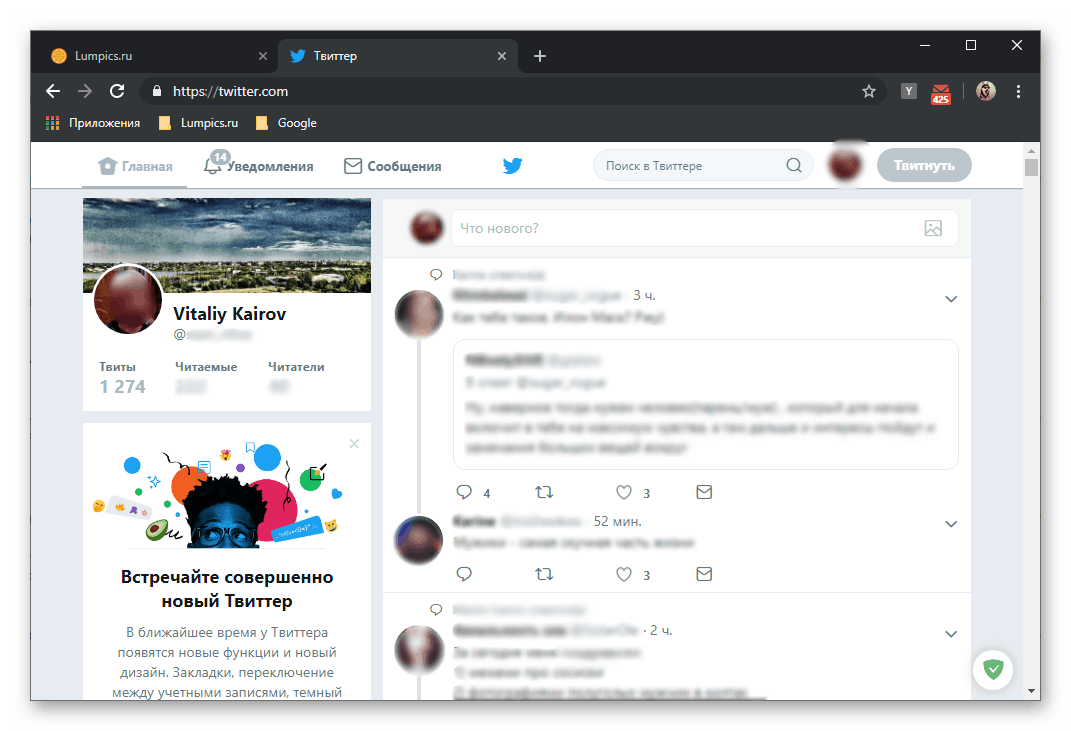The width and height of the screenshot is (1071, 731).
Task: Click the Твитнуть button
Action: (x=924, y=165)
